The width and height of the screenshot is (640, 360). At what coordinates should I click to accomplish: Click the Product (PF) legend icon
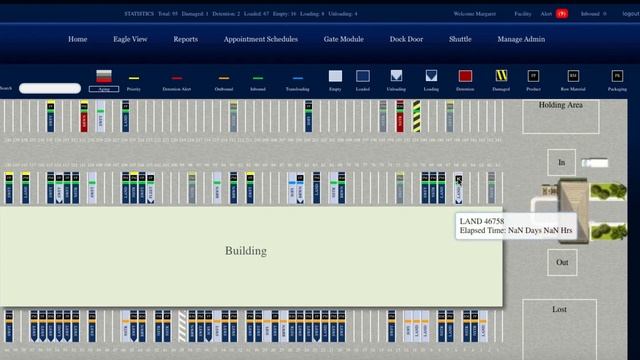coord(533,76)
